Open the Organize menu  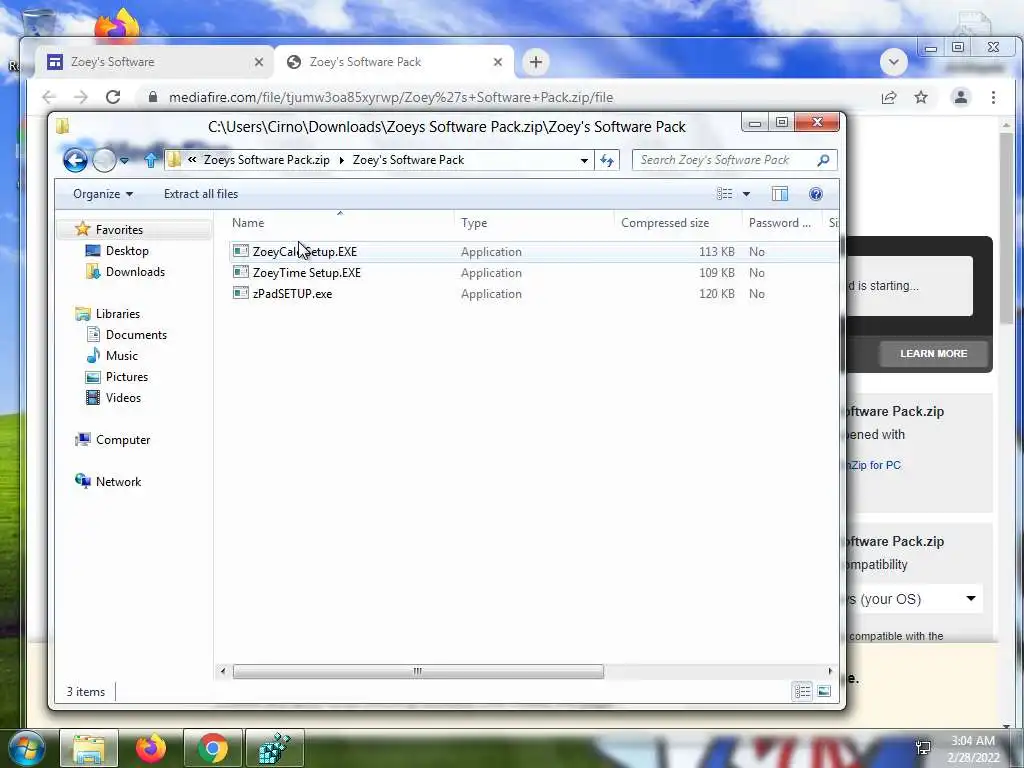(103, 194)
